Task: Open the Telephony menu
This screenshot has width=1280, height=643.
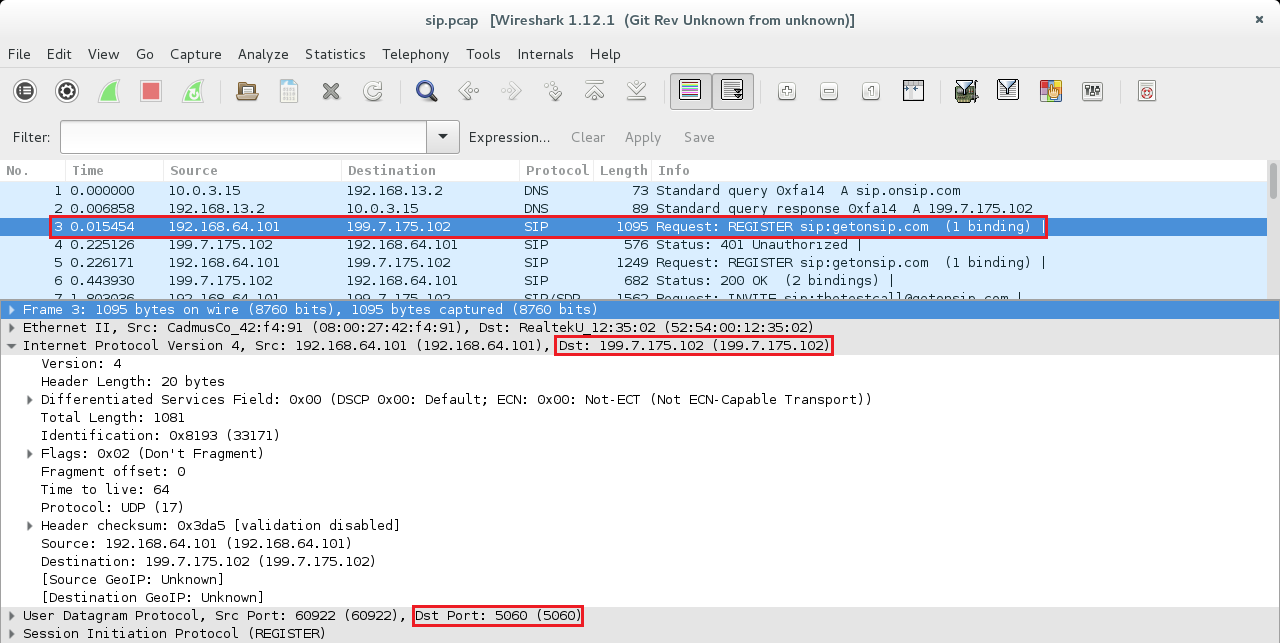Action: pos(416,54)
